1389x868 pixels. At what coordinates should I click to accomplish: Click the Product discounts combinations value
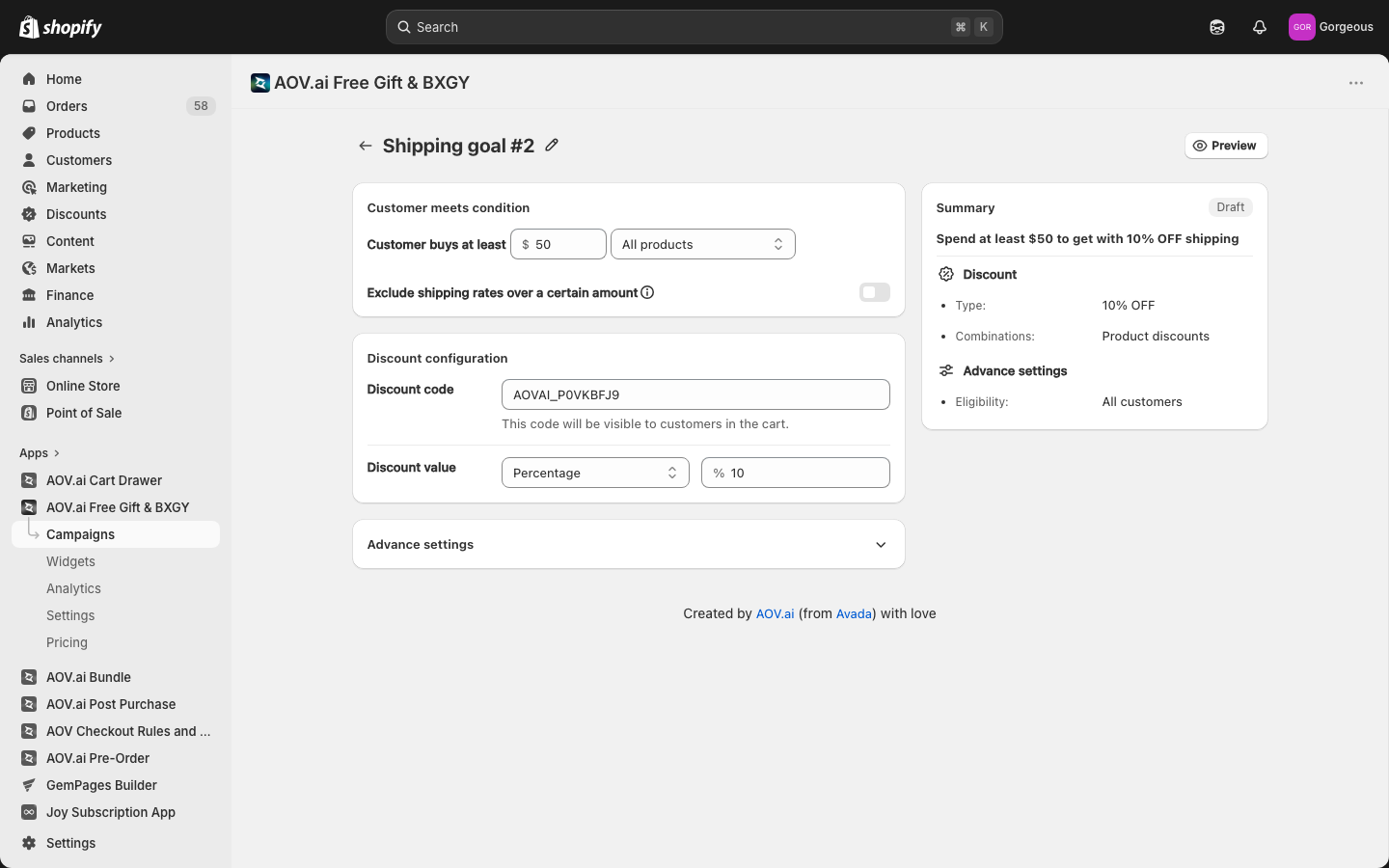[x=1156, y=337]
